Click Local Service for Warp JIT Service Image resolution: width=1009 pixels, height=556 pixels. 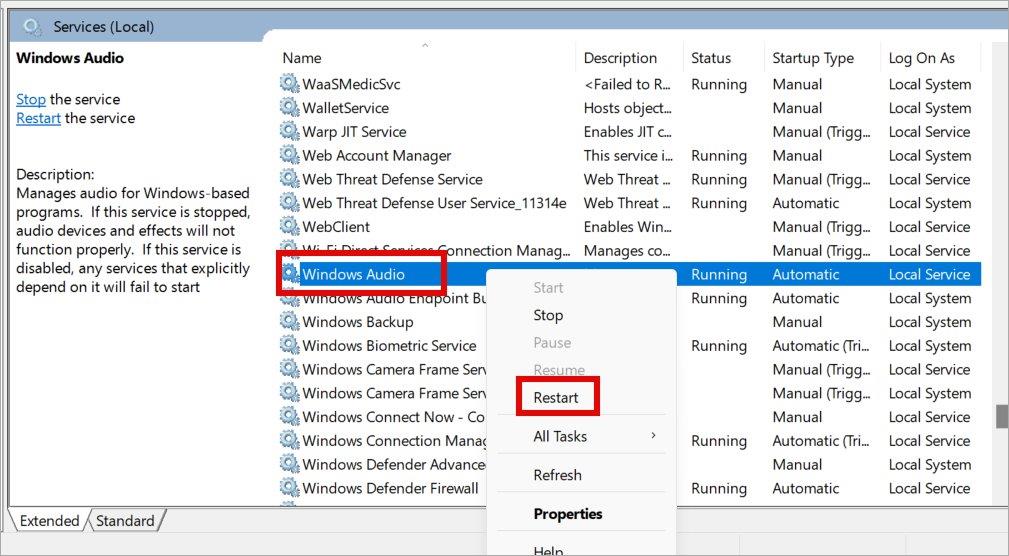929,132
